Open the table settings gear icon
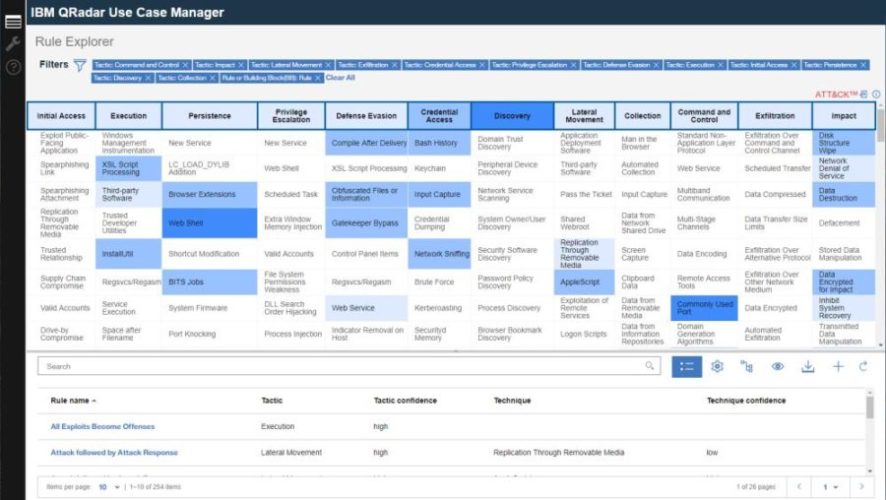 [717, 366]
